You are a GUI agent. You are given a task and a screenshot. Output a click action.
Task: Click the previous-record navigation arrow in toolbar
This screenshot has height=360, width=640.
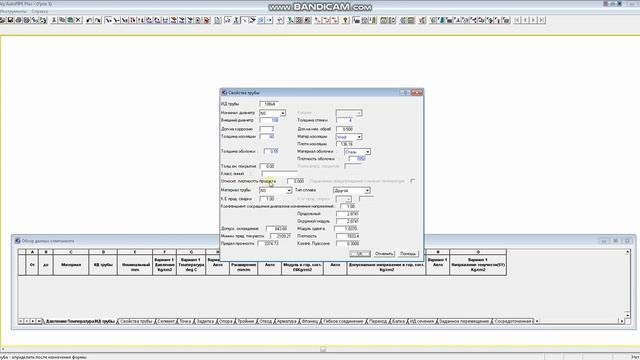525,20
